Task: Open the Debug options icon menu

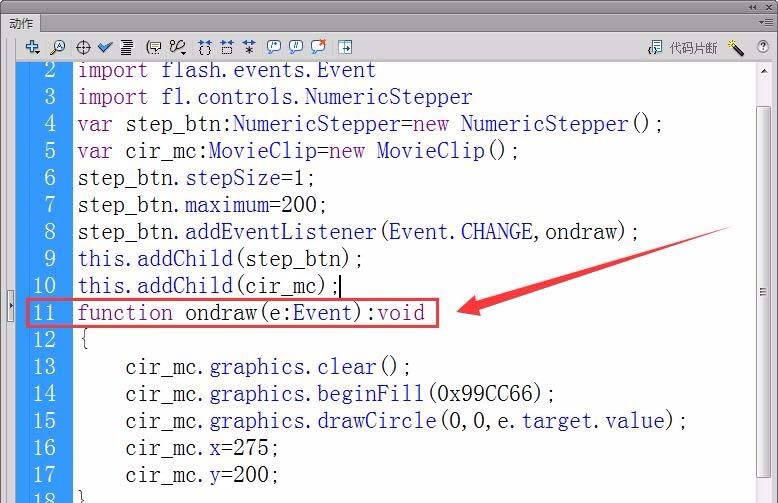Action: click(178, 47)
